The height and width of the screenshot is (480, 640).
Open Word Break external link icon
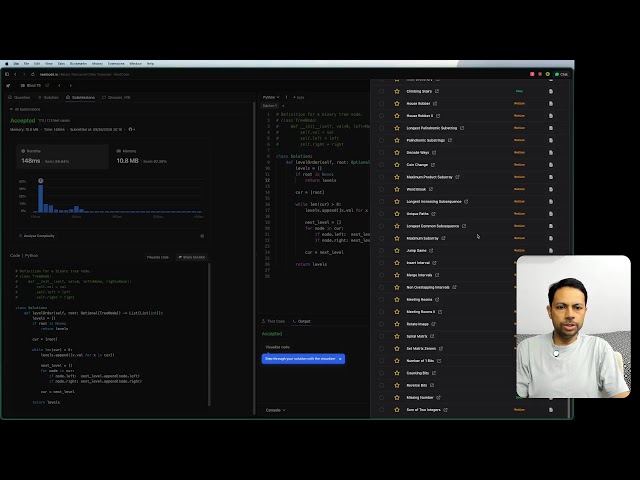[431, 189]
